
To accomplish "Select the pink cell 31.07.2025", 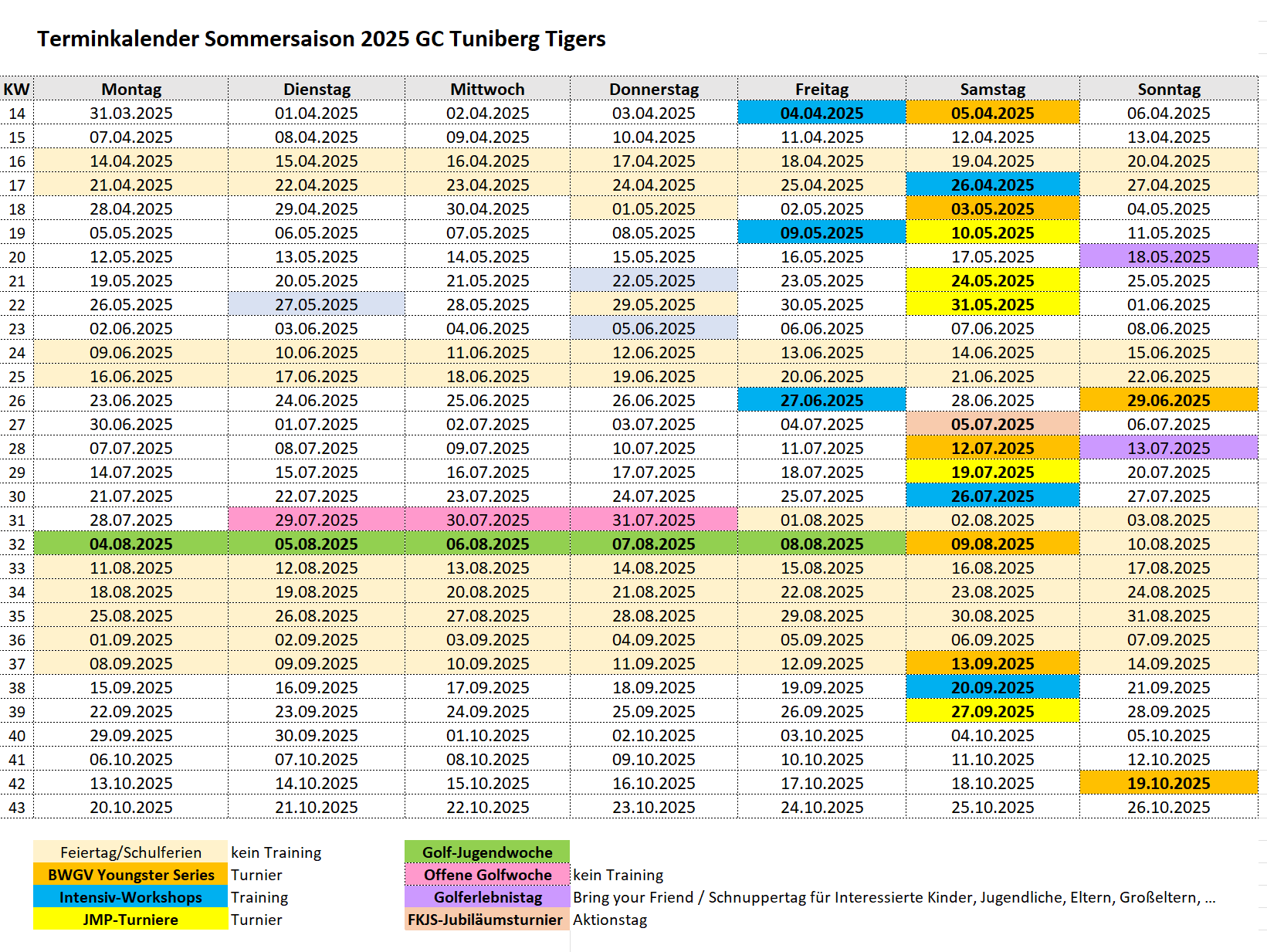I will click(x=654, y=520).
